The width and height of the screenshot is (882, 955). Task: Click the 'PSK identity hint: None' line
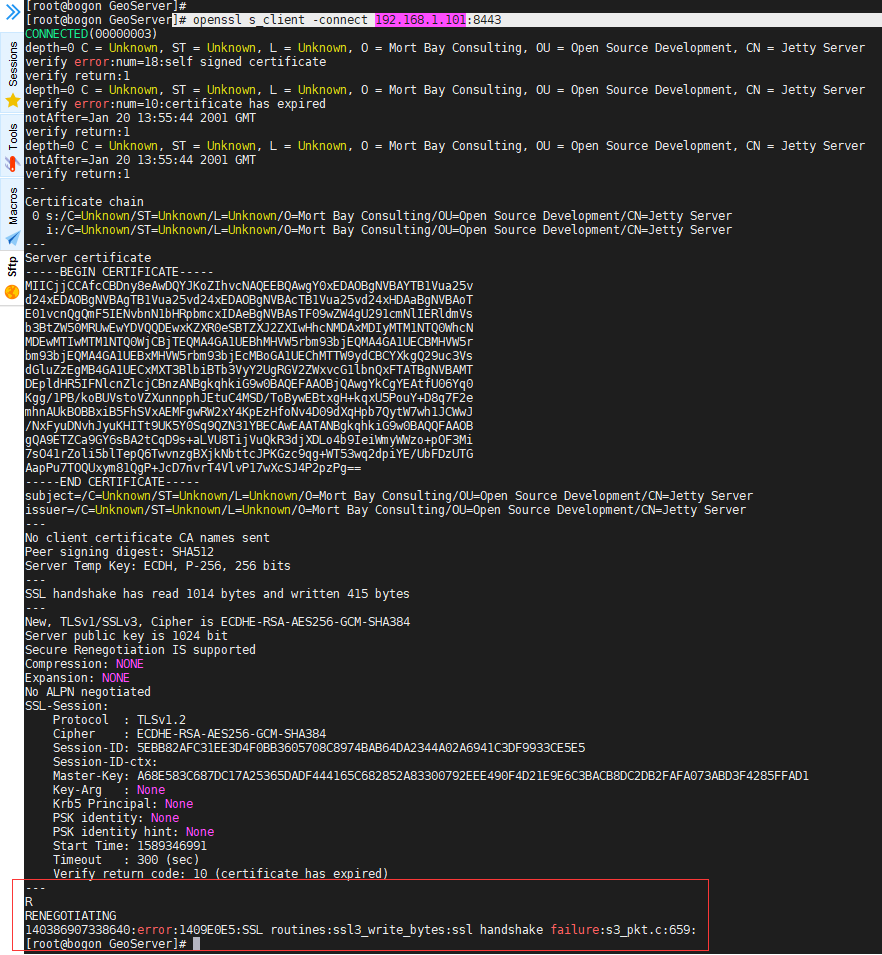tap(133, 832)
